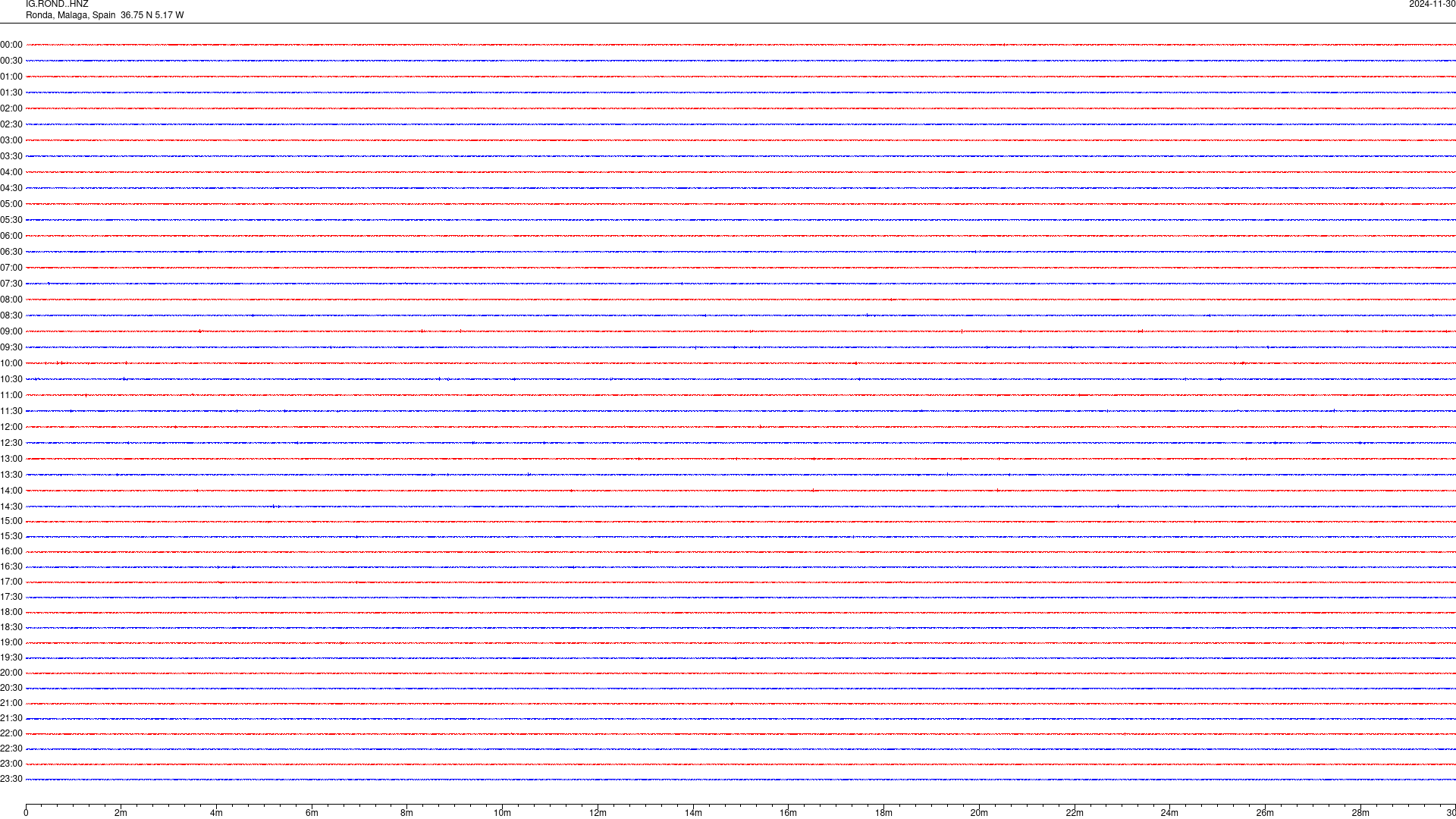Select the 14:30 time row label
This screenshot has height=819, width=1456.
pyautogui.click(x=11, y=507)
